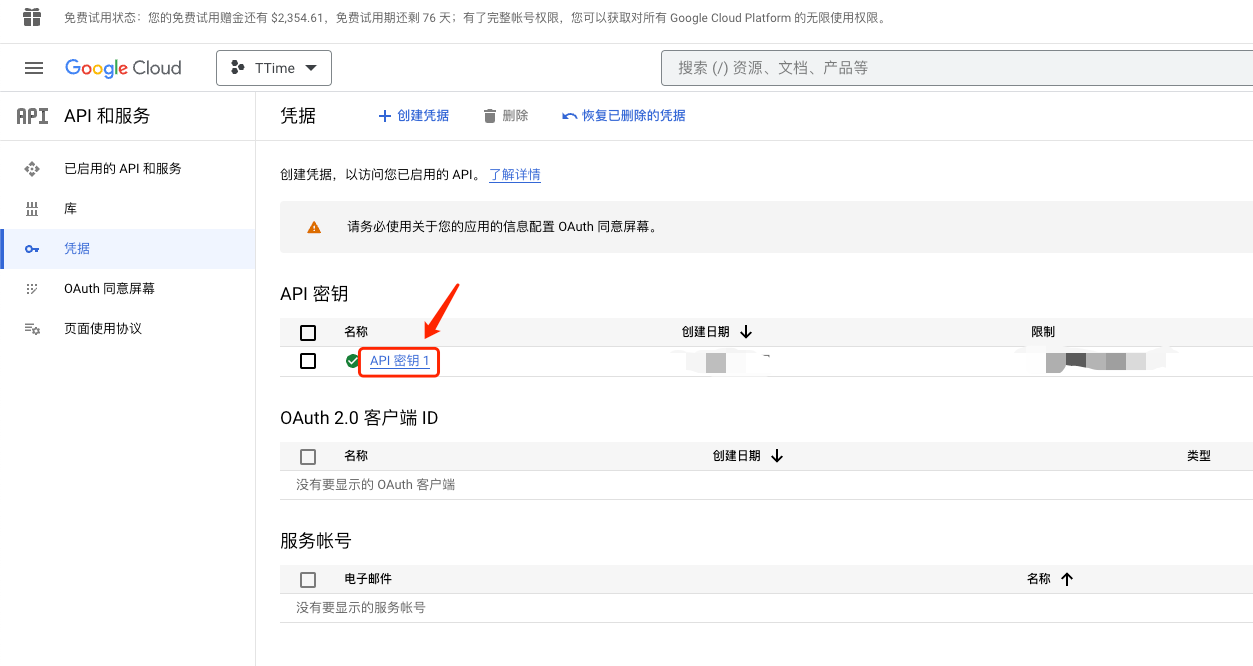Viewport: 1253px width, 666px height.
Task: Click the 删除 button
Action: coord(505,116)
